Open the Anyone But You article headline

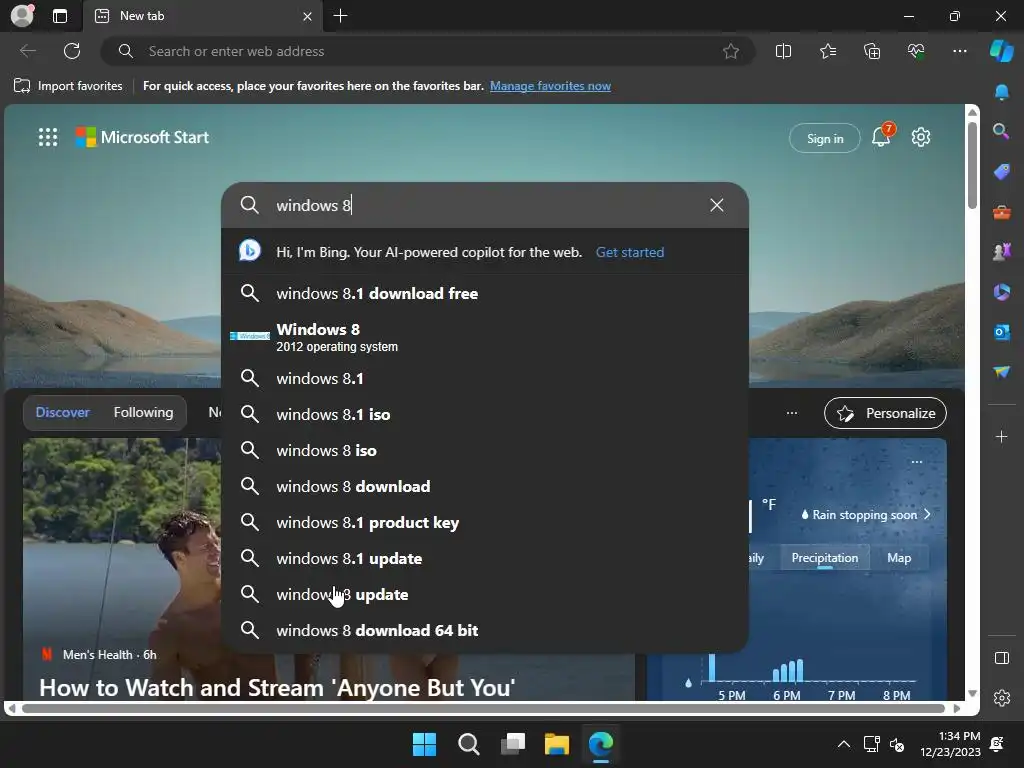(277, 688)
